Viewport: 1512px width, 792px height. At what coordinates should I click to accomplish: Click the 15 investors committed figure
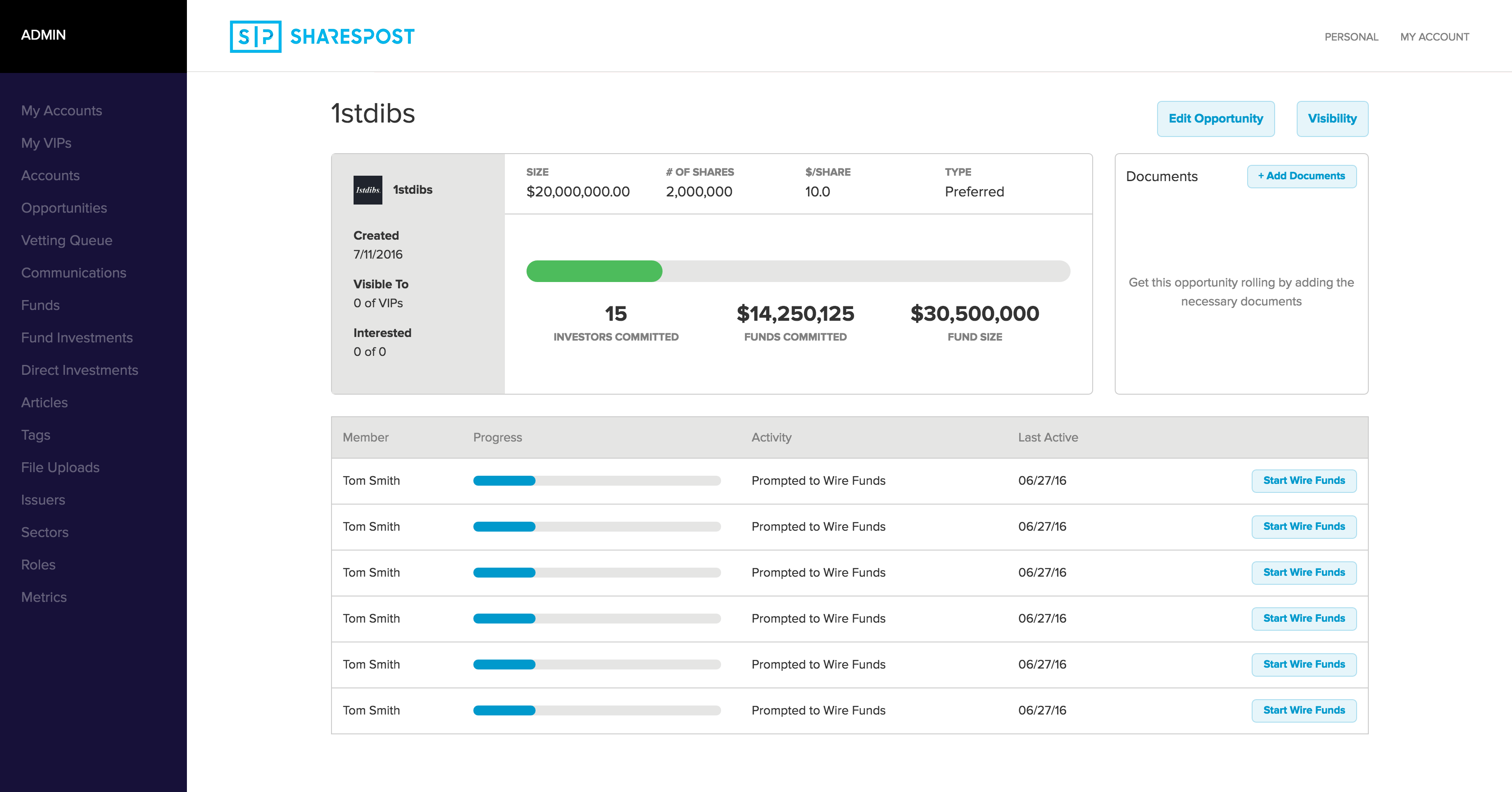pos(616,314)
